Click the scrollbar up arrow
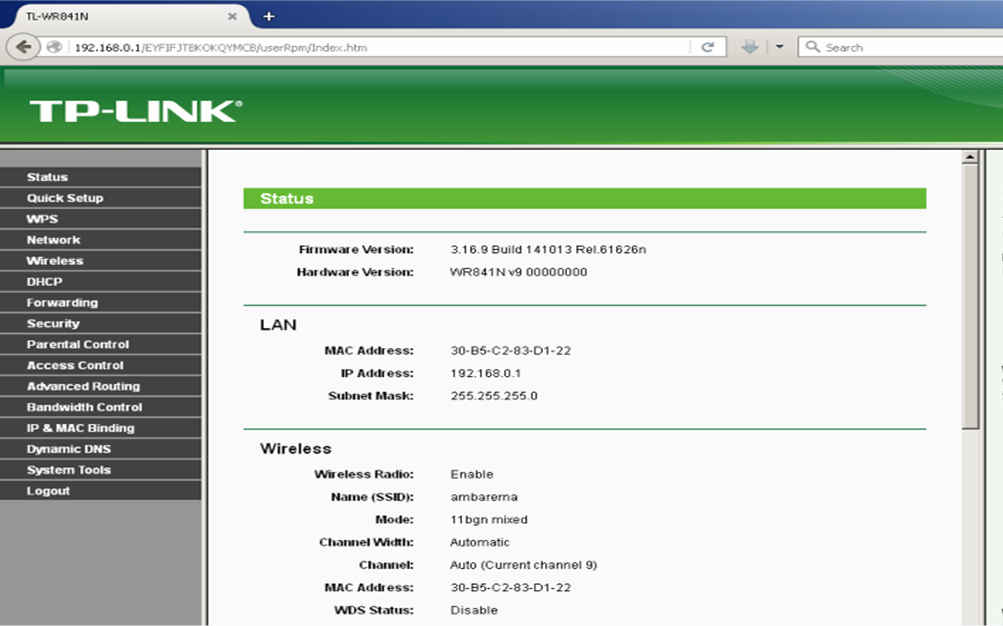Viewport: 1003px width, 626px height. (968, 156)
